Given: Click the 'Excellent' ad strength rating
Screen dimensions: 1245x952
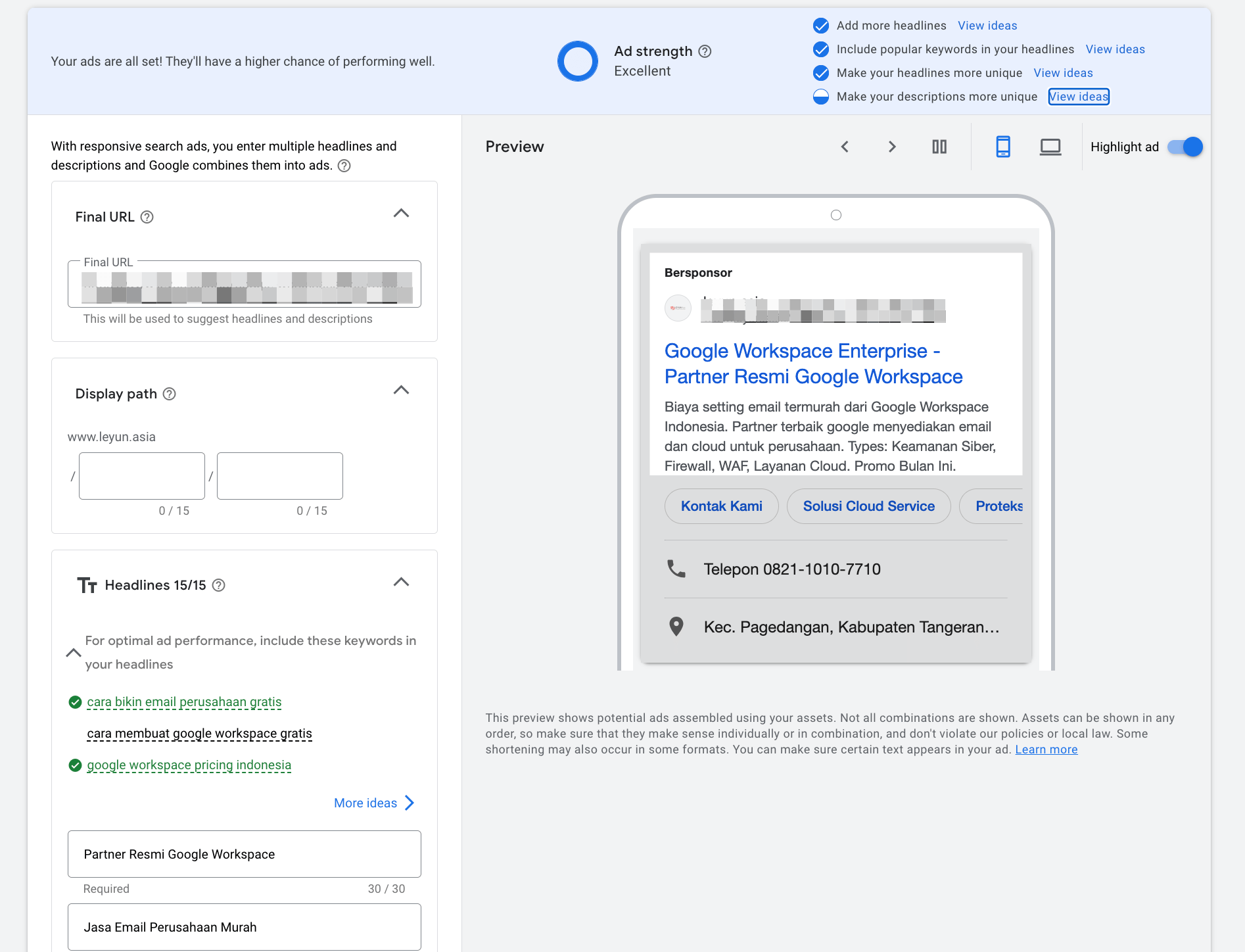Looking at the screenshot, I should (x=642, y=71).
